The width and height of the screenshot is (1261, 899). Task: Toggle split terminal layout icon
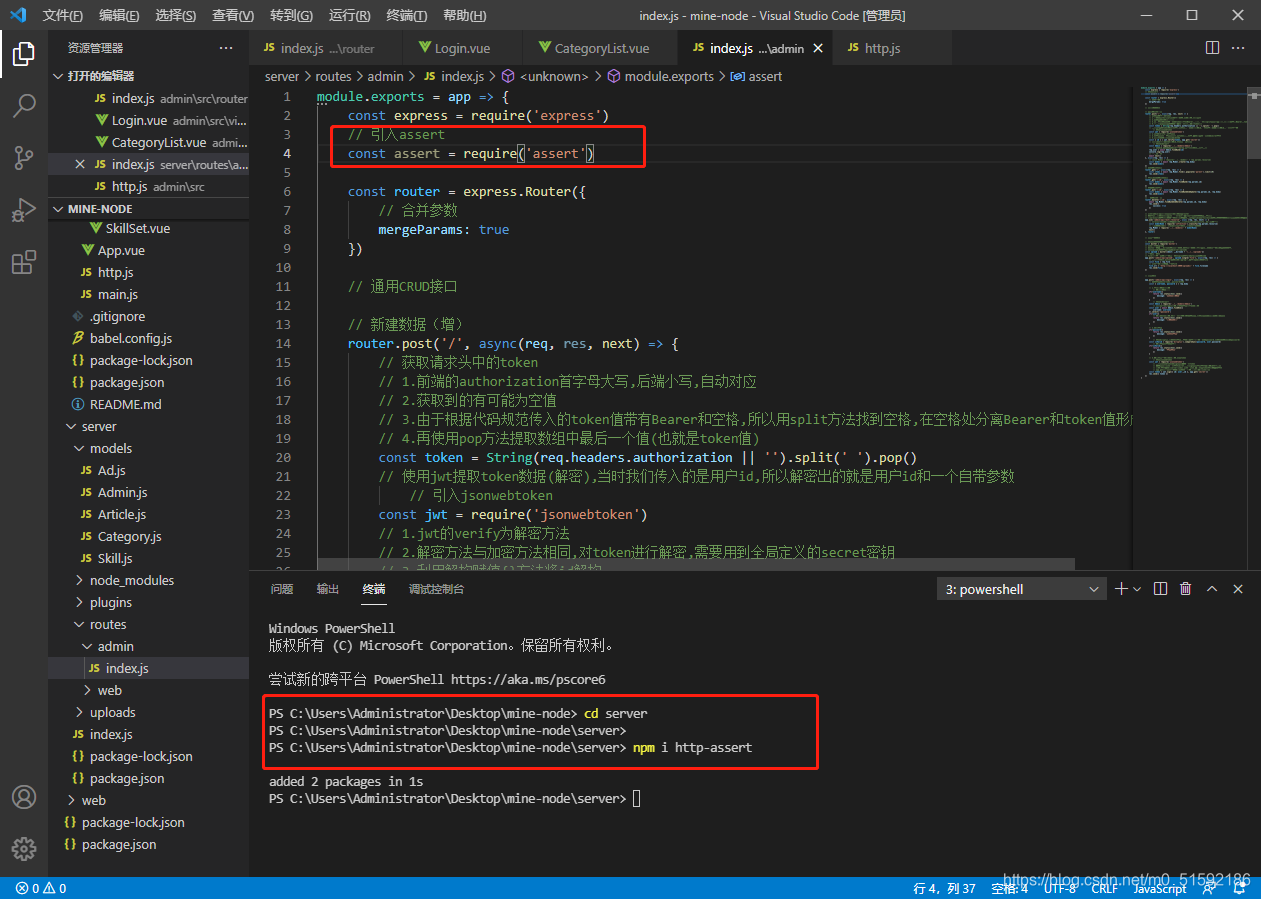tap(1160, 589)
